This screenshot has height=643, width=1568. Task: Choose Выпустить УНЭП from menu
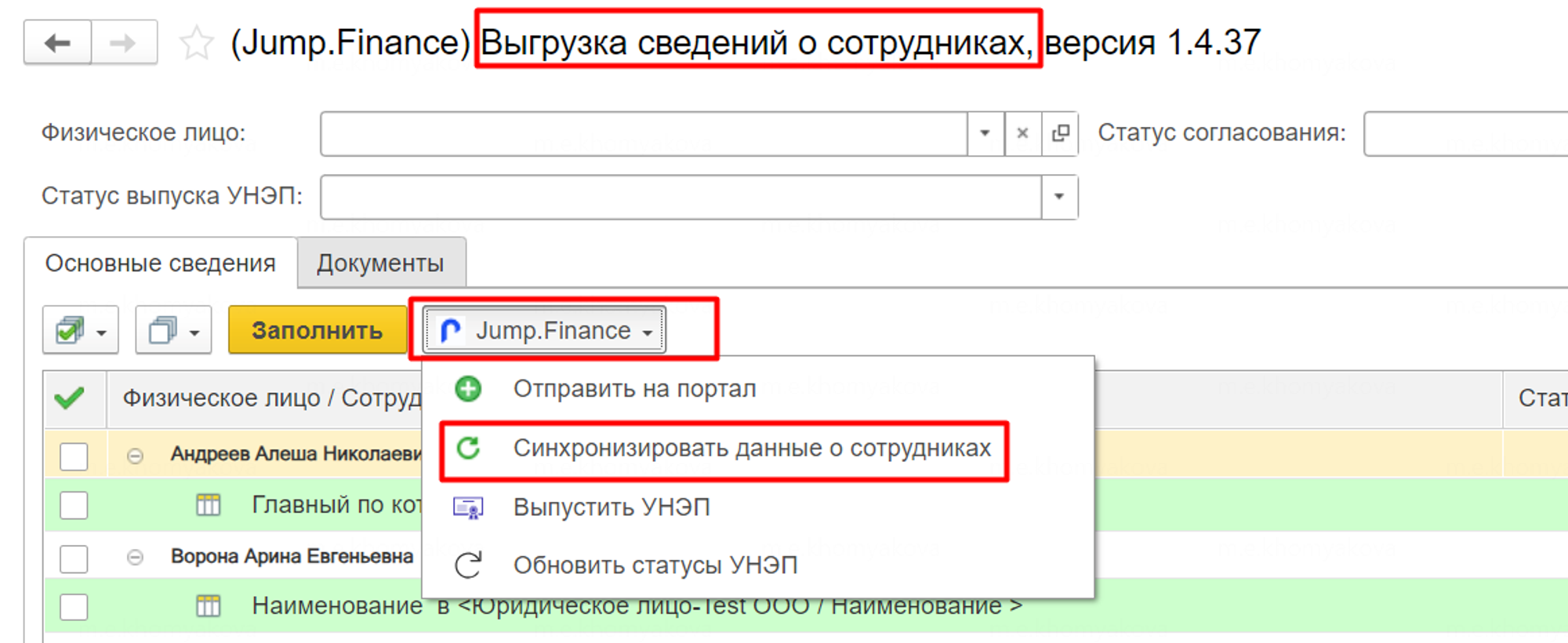coord(612,507)
